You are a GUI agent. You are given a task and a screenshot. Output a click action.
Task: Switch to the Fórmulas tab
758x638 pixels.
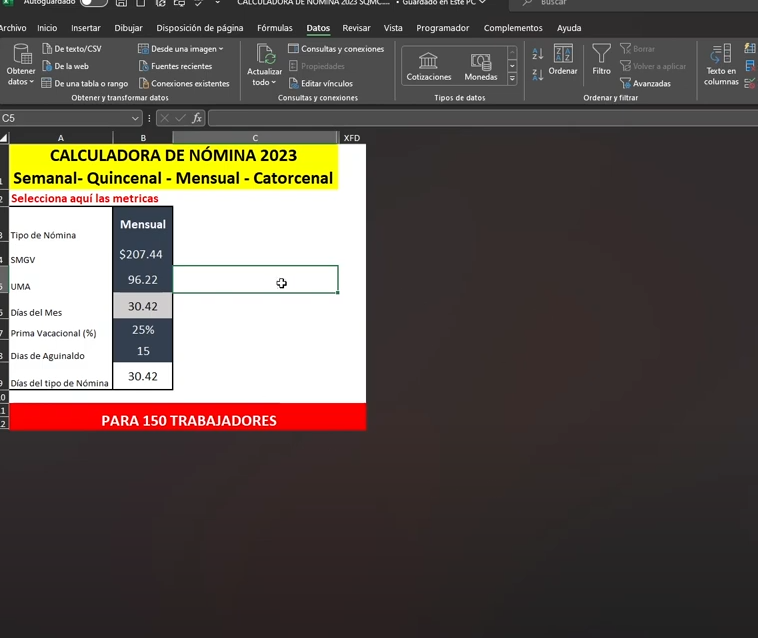(x=275, y=28)
